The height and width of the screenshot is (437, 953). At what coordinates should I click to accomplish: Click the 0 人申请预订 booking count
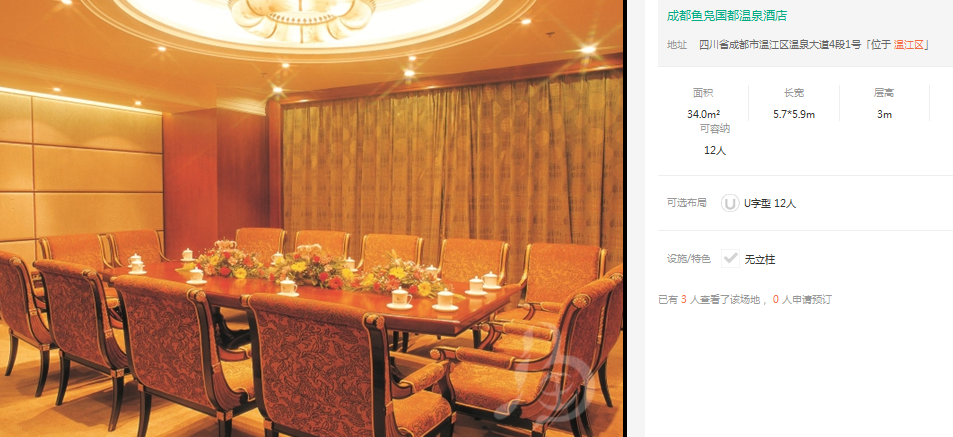802,299
